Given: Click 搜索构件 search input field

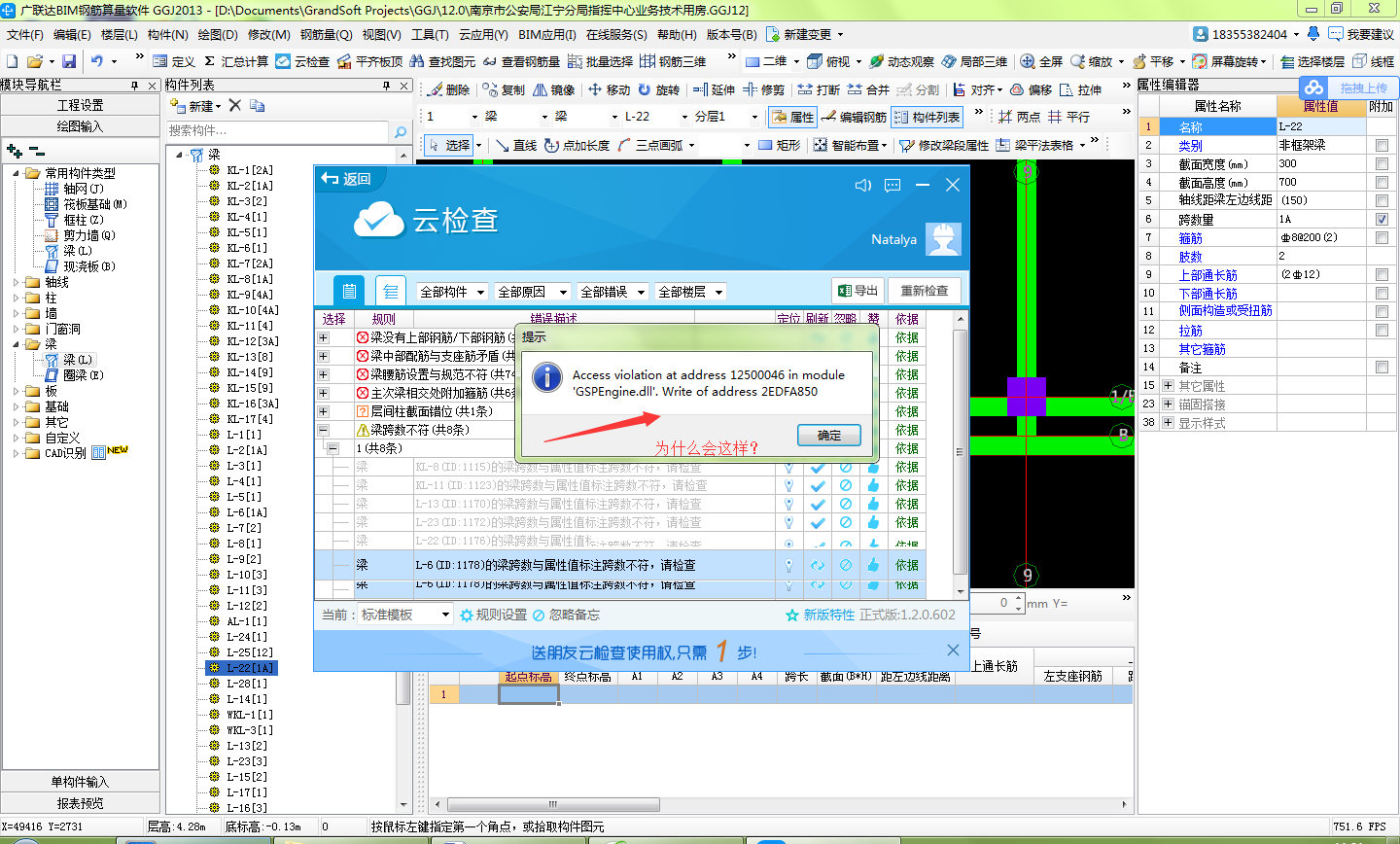Looking at the screenshot, I should [x=277, y=130].
